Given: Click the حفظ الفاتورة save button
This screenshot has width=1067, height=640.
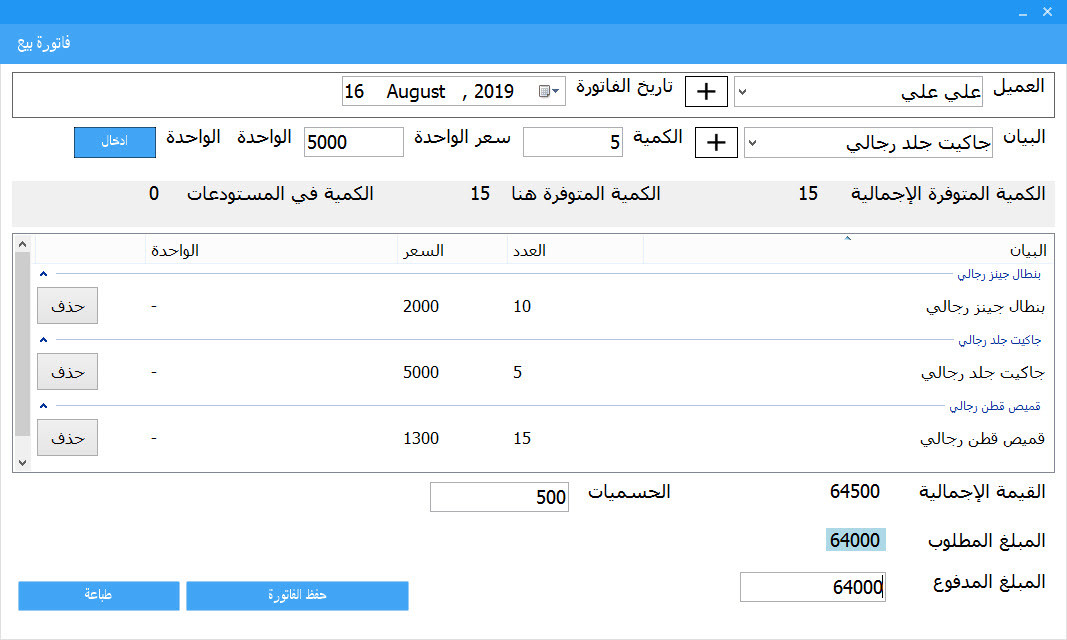Looking at the screenshot, I should (x=297, y=595).
